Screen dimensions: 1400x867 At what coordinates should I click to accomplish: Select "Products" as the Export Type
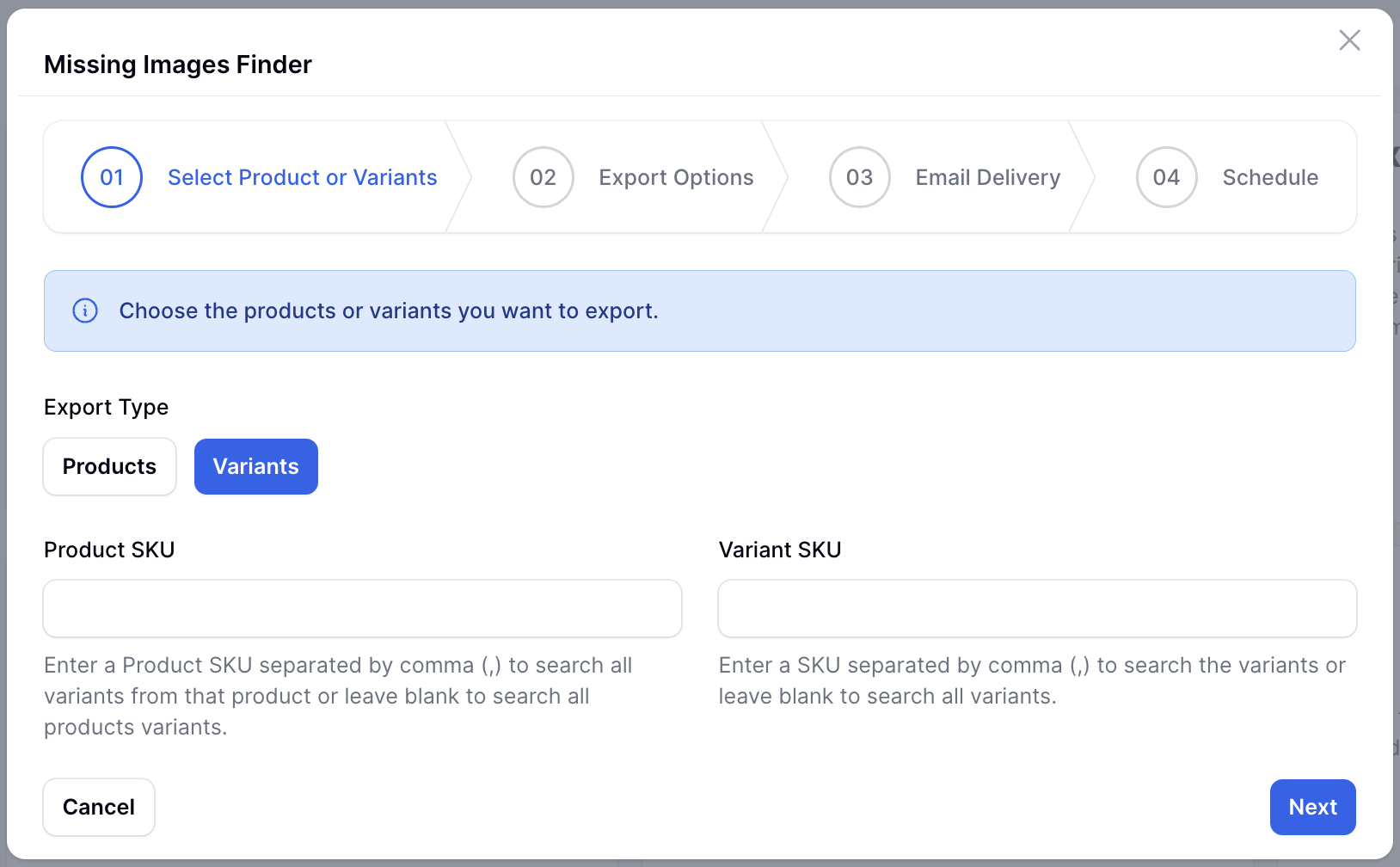[109, 466]
